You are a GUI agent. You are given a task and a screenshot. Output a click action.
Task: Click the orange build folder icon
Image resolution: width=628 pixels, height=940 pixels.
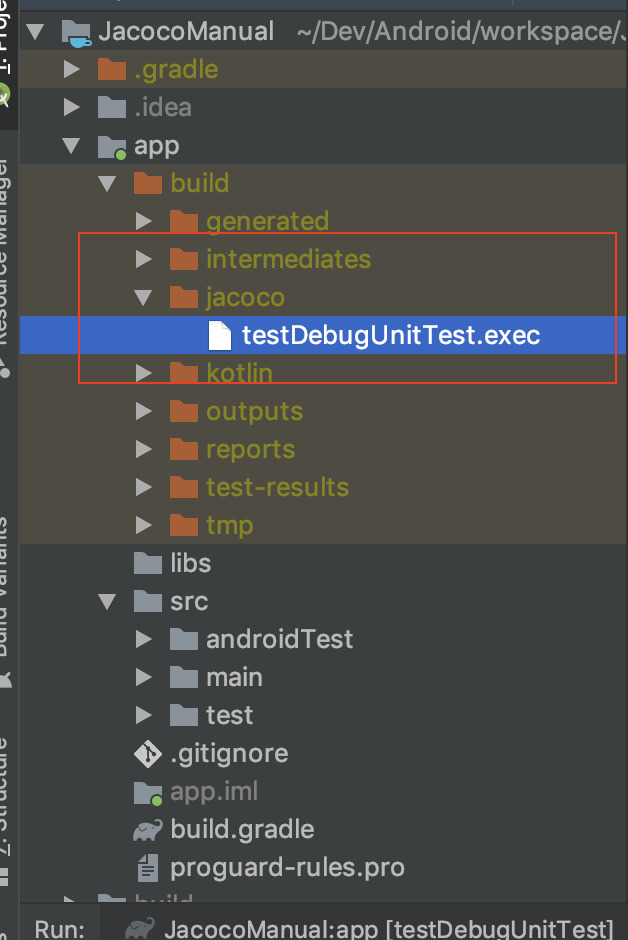(148, 183)
